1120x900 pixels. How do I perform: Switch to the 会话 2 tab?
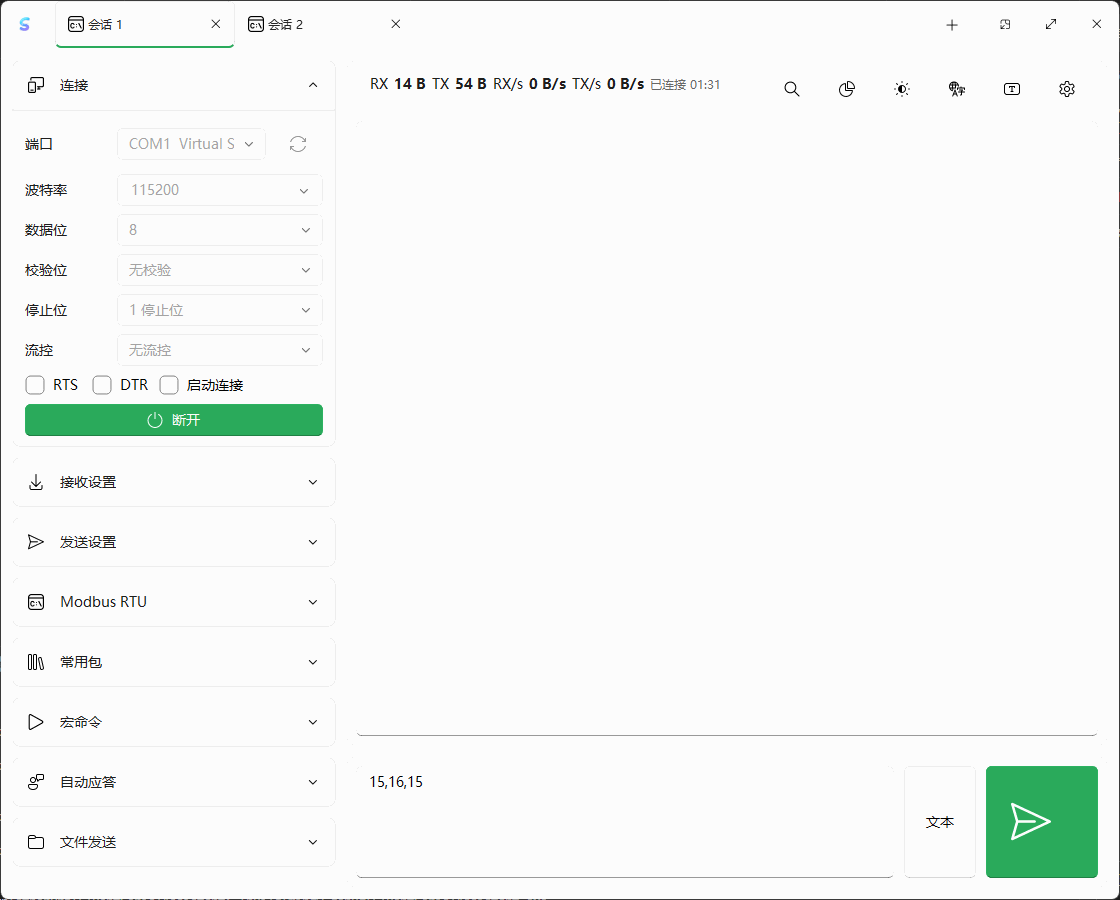(x=324, y=24)
